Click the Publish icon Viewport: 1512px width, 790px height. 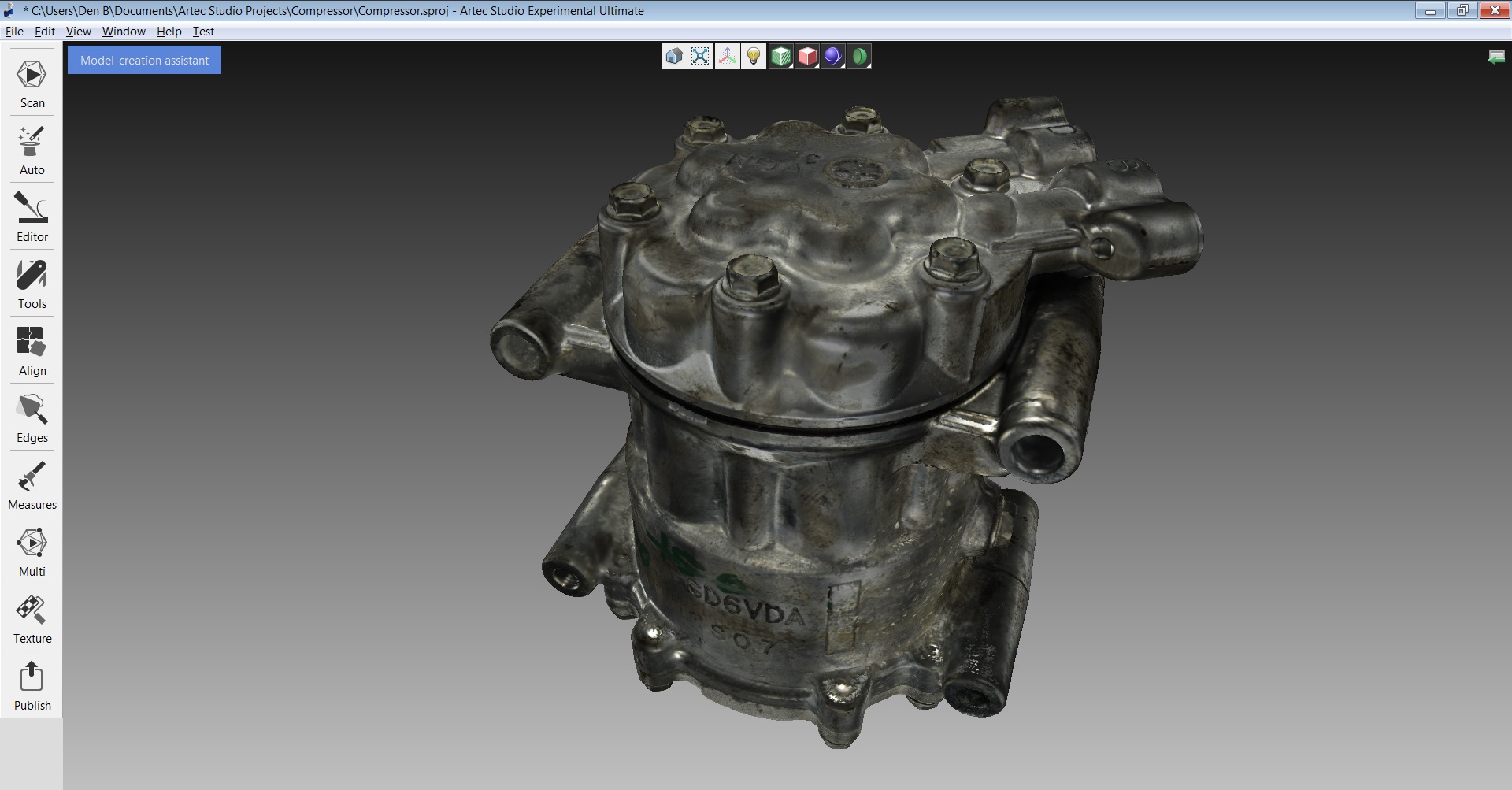click(x=31, y=686)
